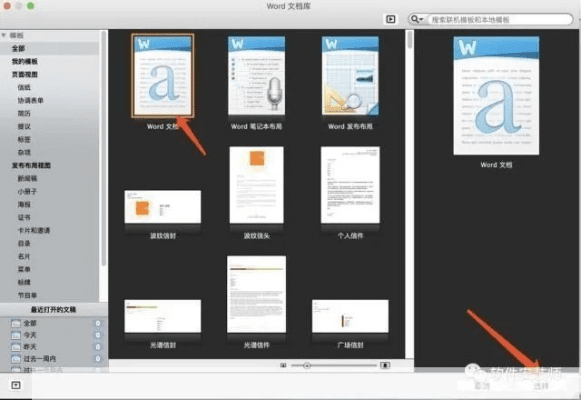
Task: Adjust the thumbnail size slider
Action: point(307,366)
